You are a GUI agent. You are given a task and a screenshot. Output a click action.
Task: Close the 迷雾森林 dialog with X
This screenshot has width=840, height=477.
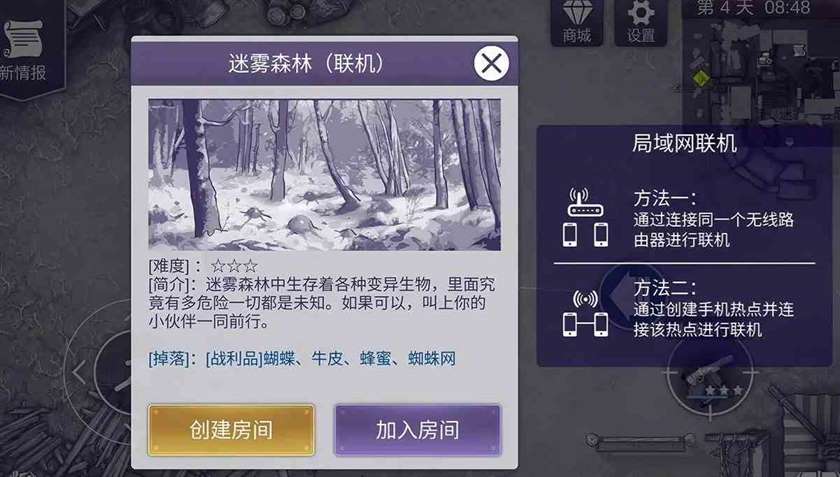[x=491, y=63]
